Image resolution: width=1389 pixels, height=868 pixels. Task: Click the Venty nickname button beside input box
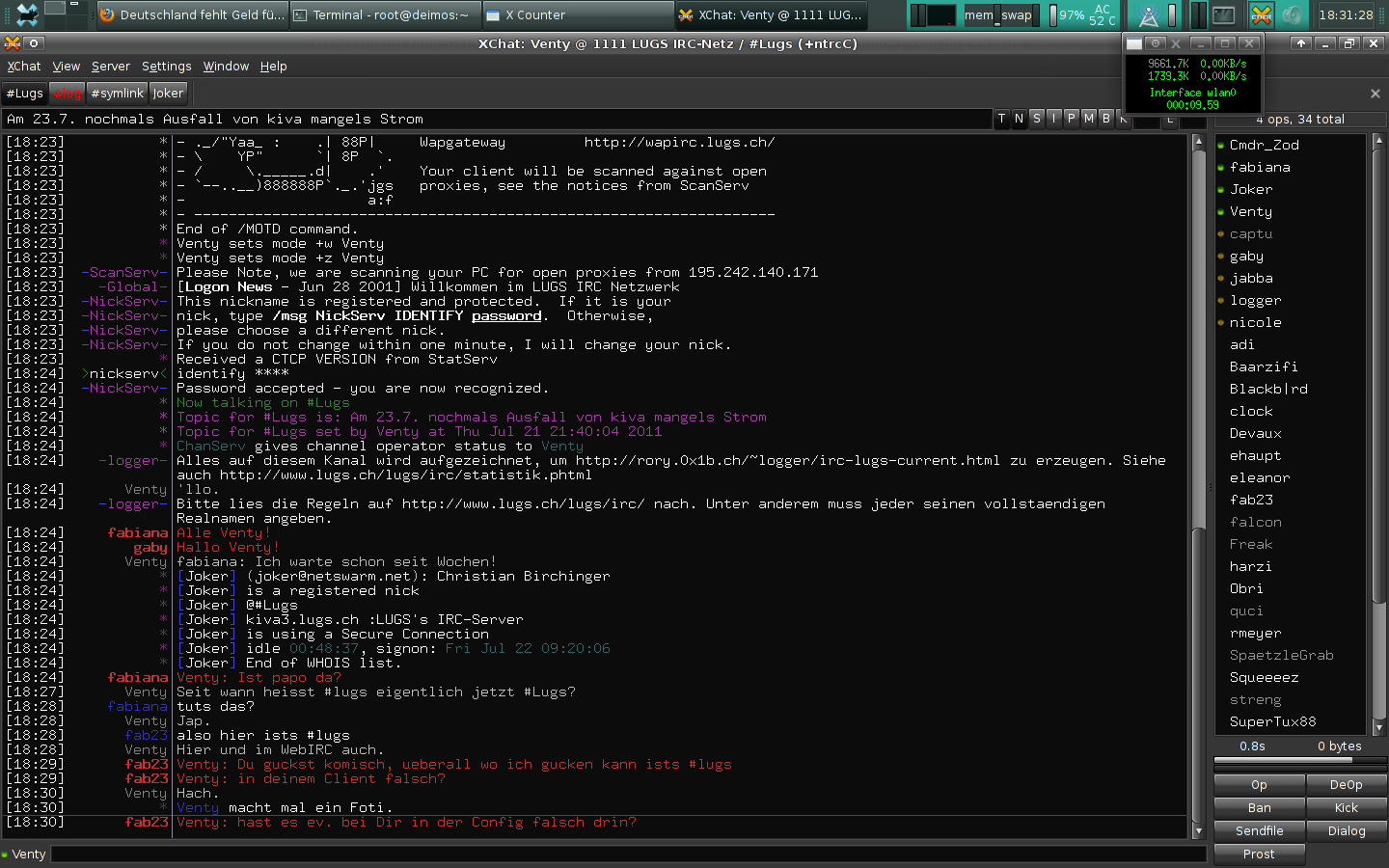coord(28,854)
